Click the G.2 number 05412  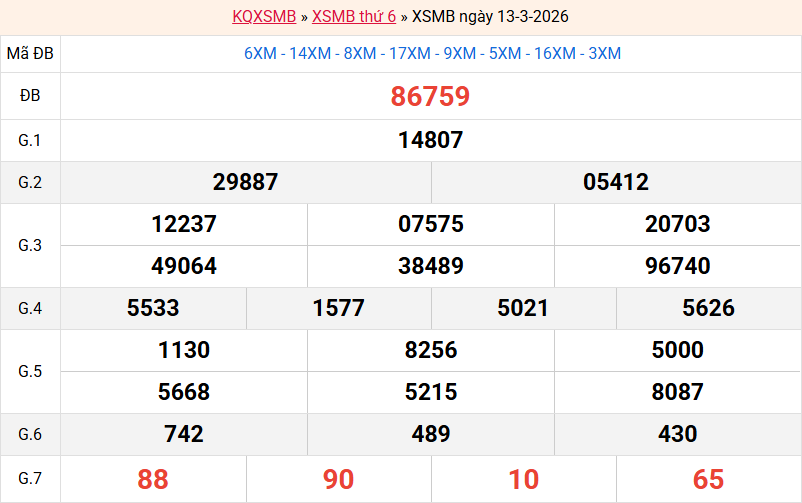[616, 182]
